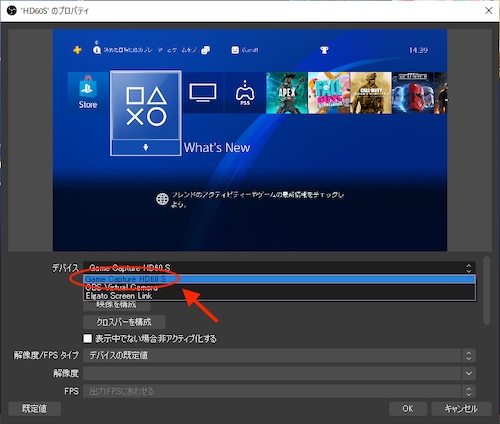Click the 既定値 button

click(34, 409)
